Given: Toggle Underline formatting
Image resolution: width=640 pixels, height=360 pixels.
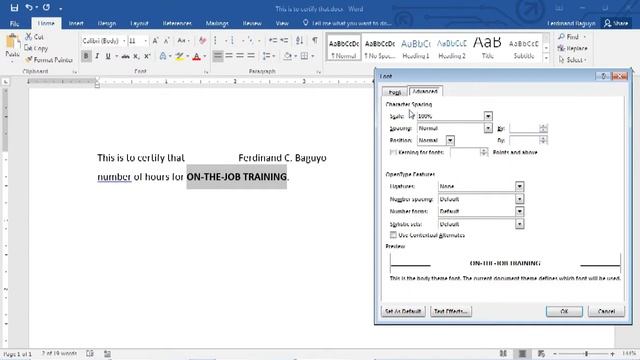Looking at the screenshot, I should [x=108, y=56].
